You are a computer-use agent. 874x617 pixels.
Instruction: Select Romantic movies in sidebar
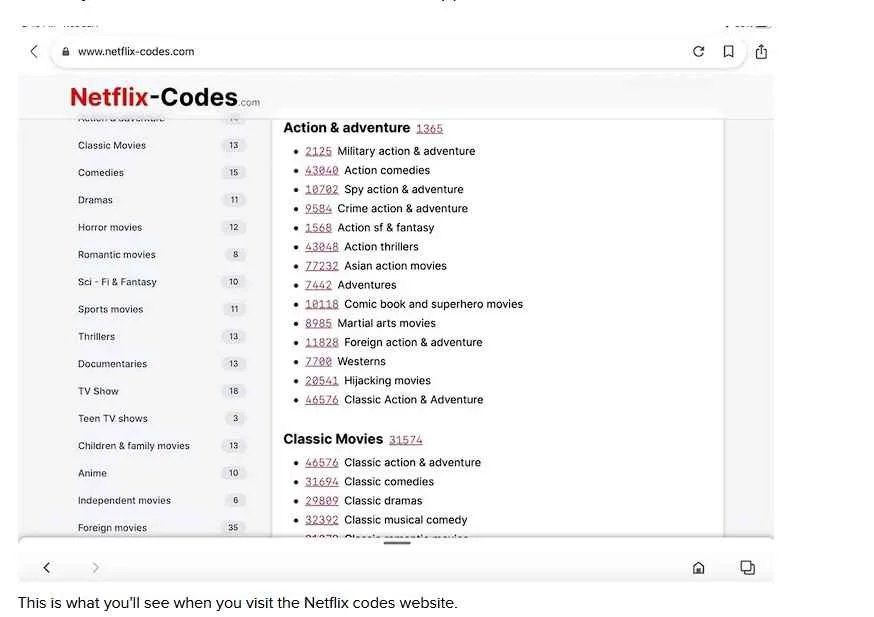(116, 255)
